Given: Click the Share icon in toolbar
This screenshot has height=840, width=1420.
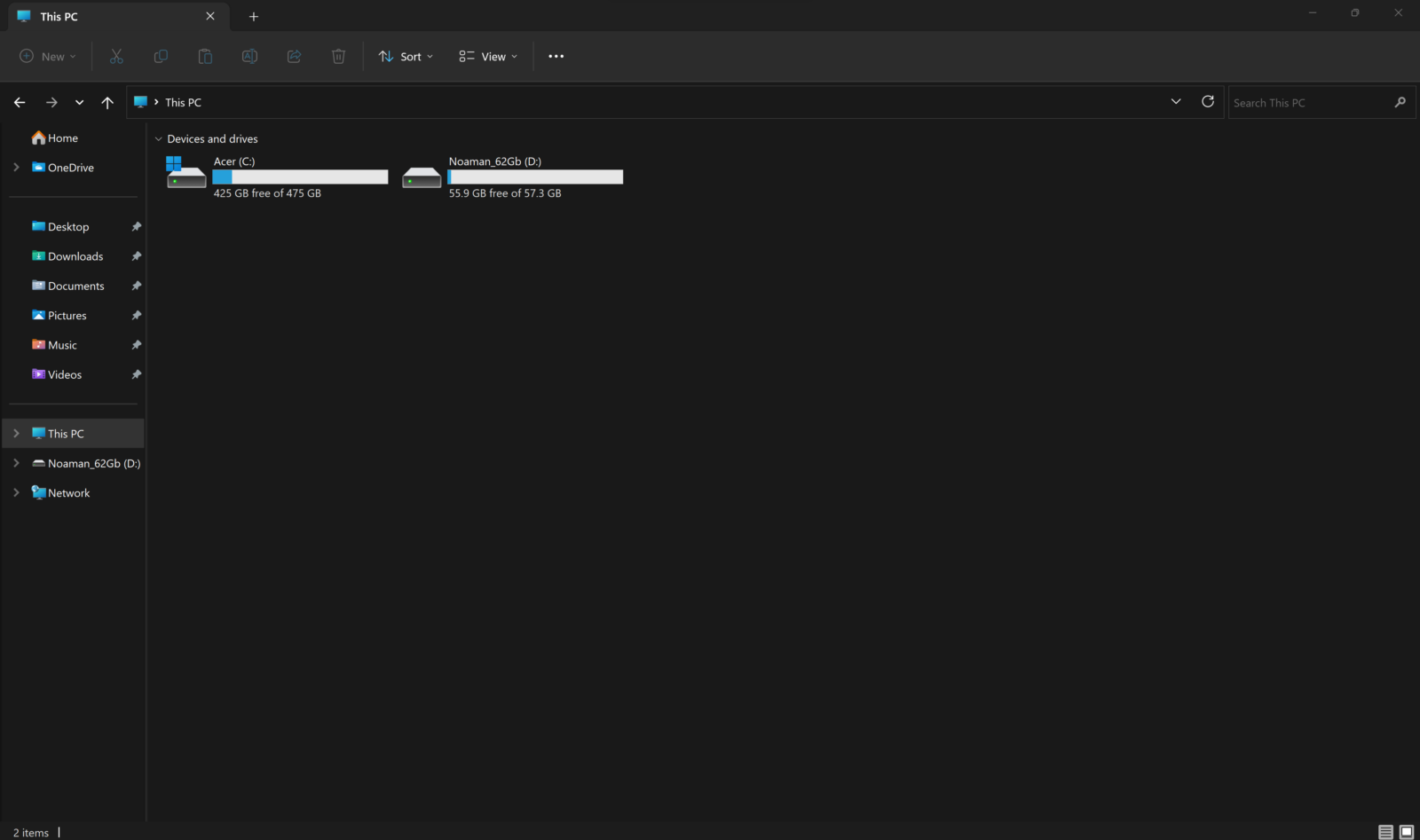Looking at the screenshot, I should click(294, 56).
